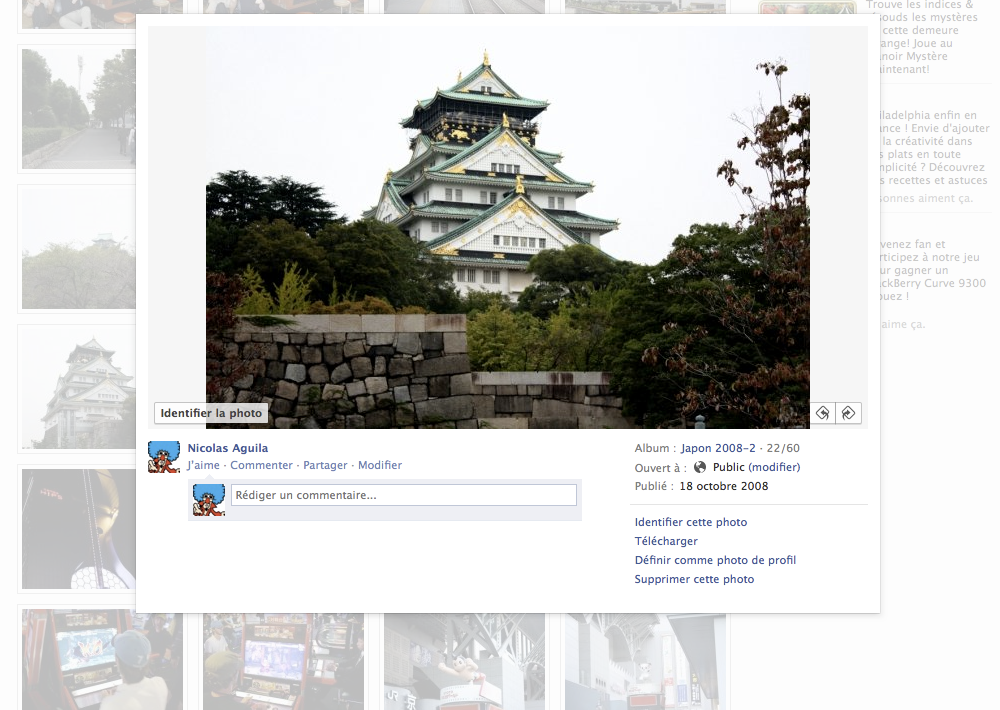Open the dark thumbnail in the left column

pyautogui.click(x=78, y=529)
